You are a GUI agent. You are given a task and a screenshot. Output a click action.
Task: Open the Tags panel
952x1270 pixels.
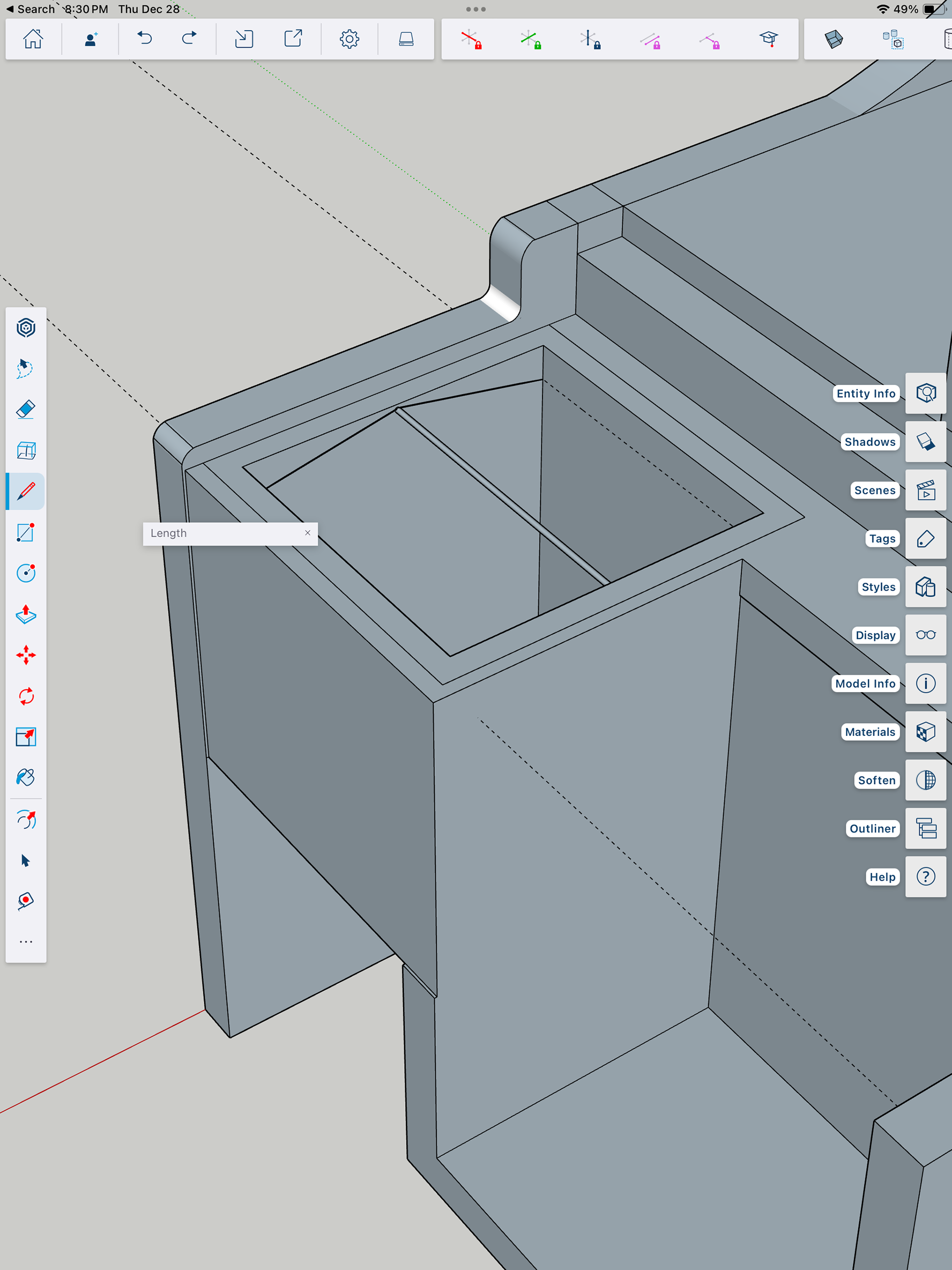[925, 539]
